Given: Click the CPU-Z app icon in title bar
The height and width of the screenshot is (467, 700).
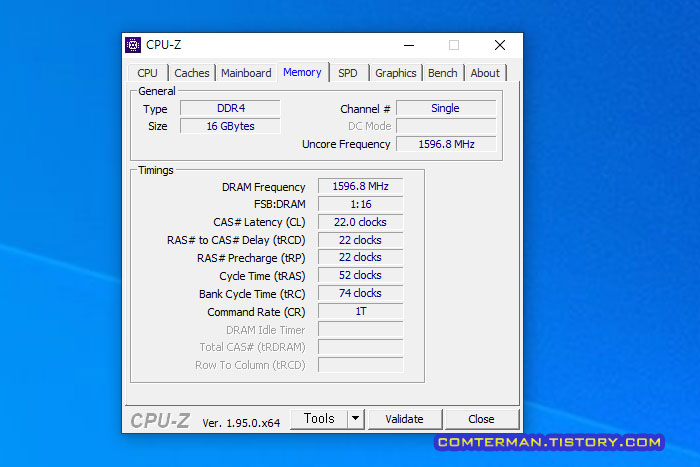Looking at the screenshot, I should [133, 45].
